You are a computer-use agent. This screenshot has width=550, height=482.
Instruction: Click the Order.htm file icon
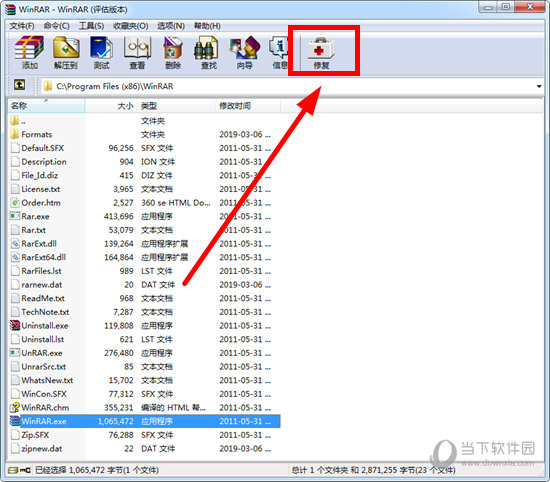15,203
